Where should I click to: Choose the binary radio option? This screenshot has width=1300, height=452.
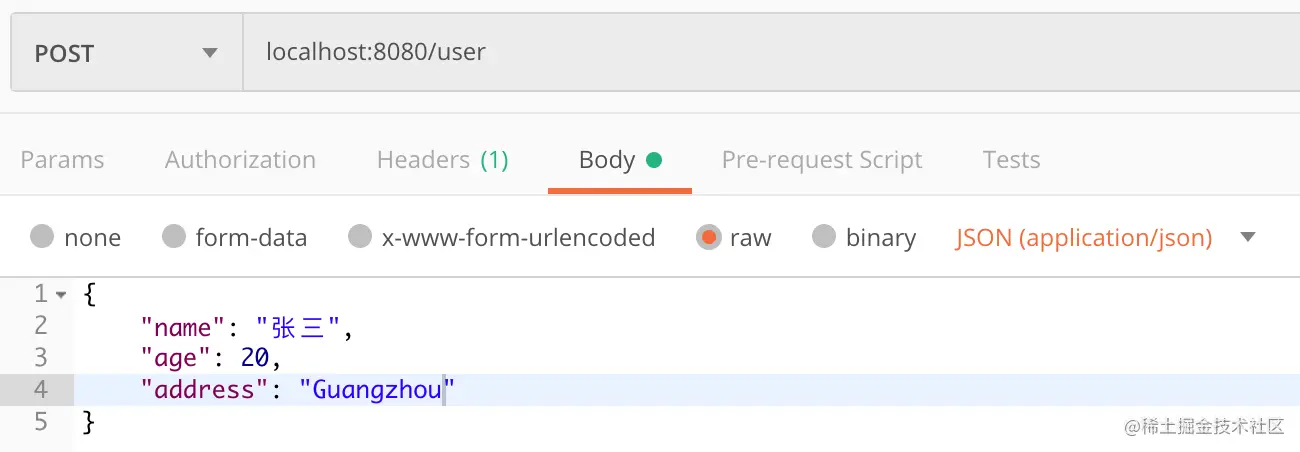824,238
